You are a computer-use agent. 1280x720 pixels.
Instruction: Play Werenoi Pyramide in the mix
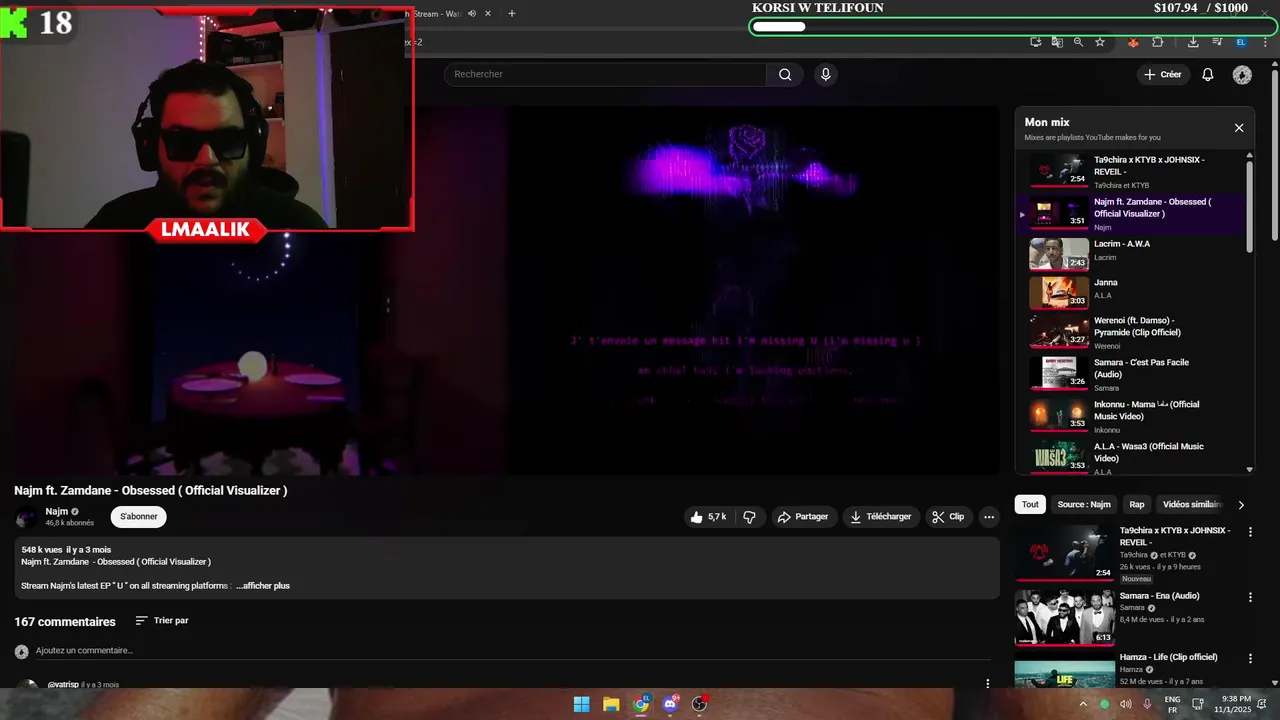pyautogui.click(x=1130, y=332)
